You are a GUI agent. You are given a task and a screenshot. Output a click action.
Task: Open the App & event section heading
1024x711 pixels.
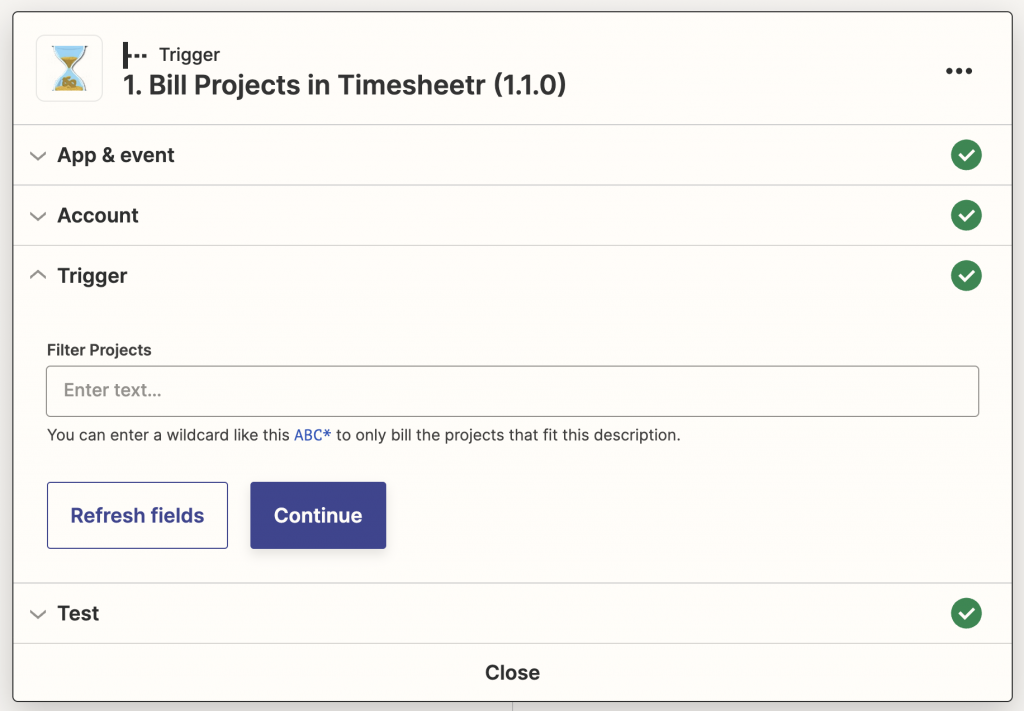(116, 155)
